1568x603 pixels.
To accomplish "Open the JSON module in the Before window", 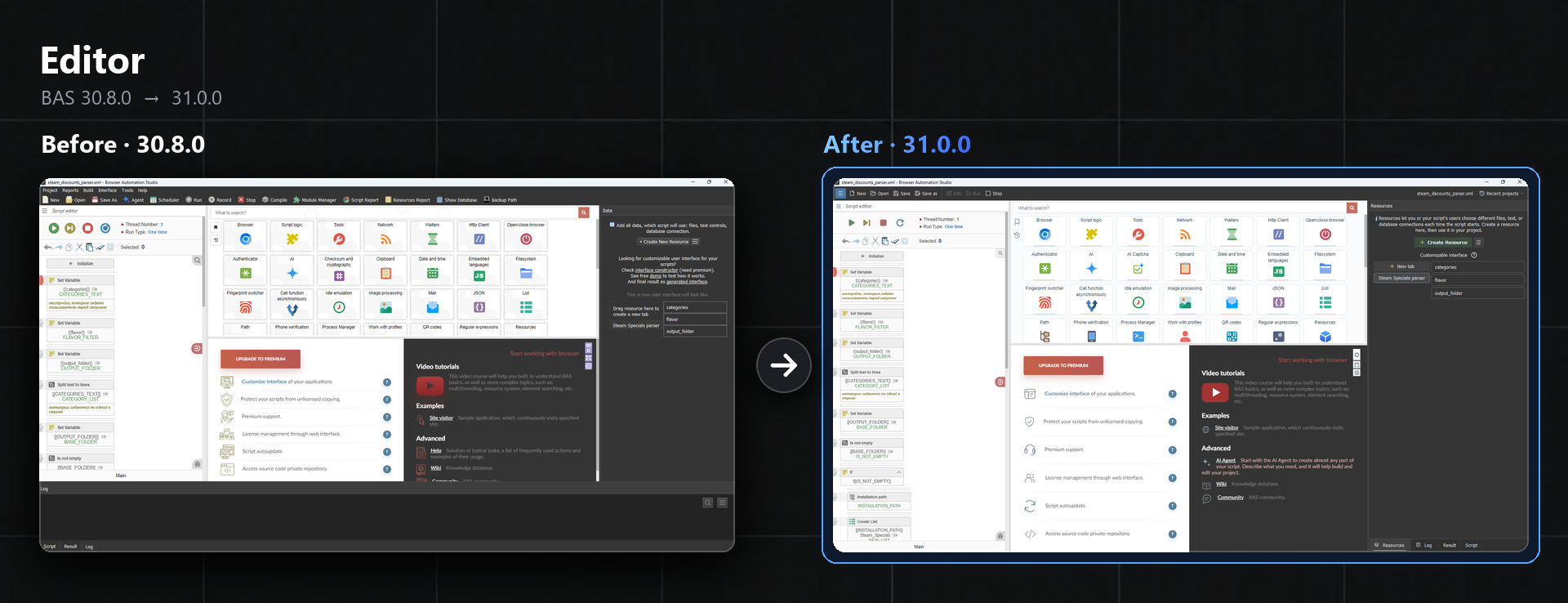I will 479,304.
